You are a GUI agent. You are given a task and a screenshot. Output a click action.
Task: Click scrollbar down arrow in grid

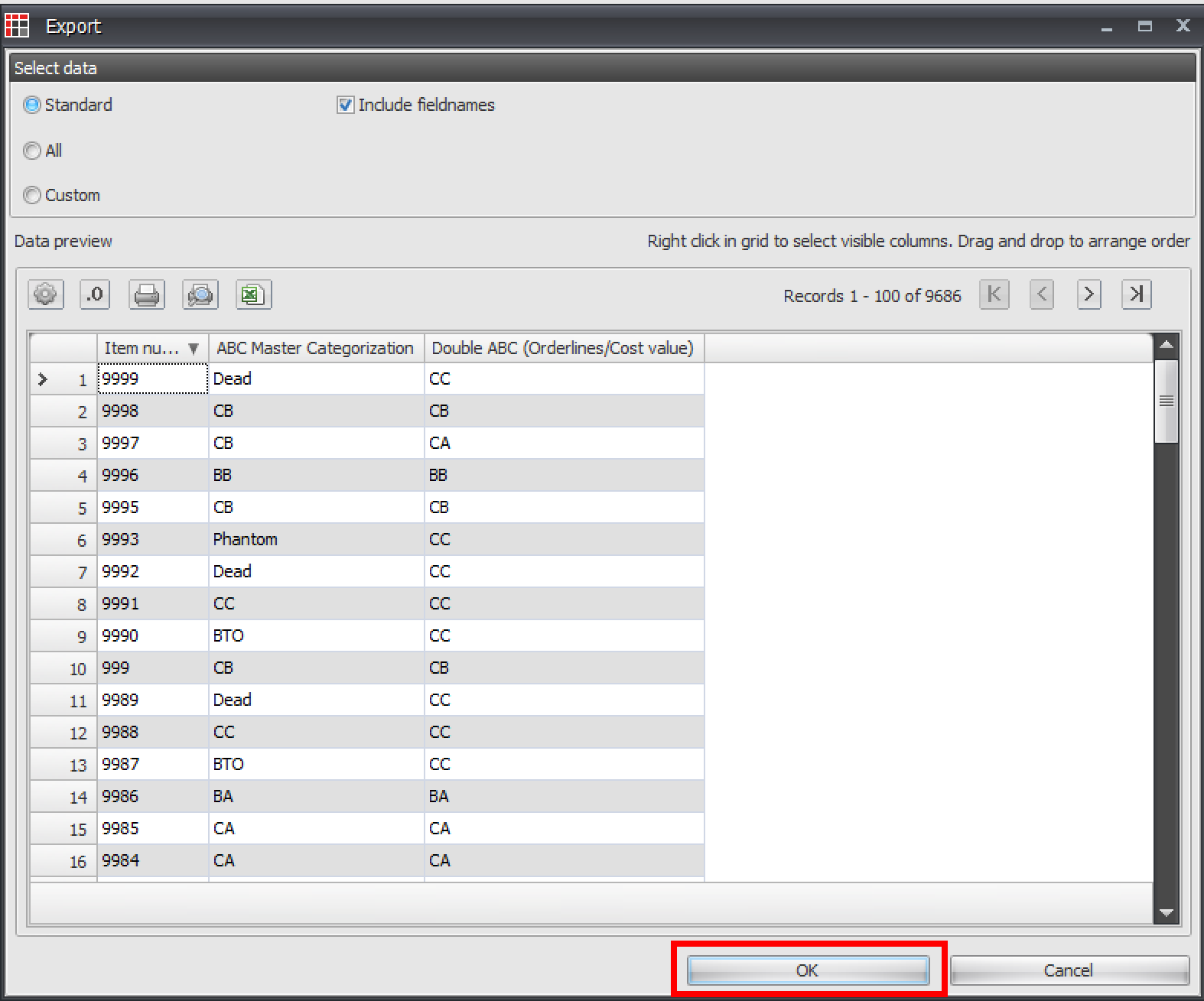point(1167,912)
